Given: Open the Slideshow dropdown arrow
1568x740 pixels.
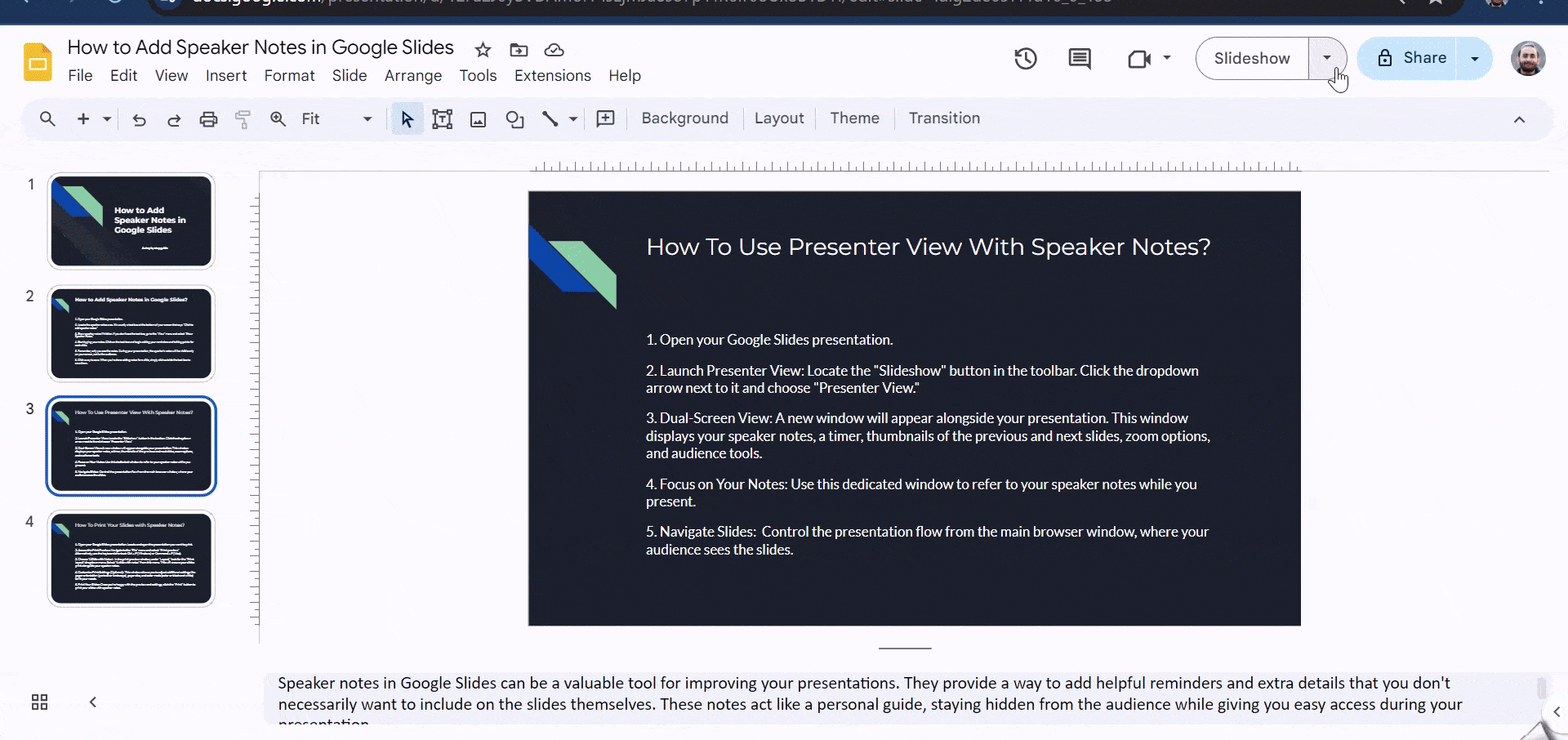Looking at the screenshot, I should [x=1327, y=58].
